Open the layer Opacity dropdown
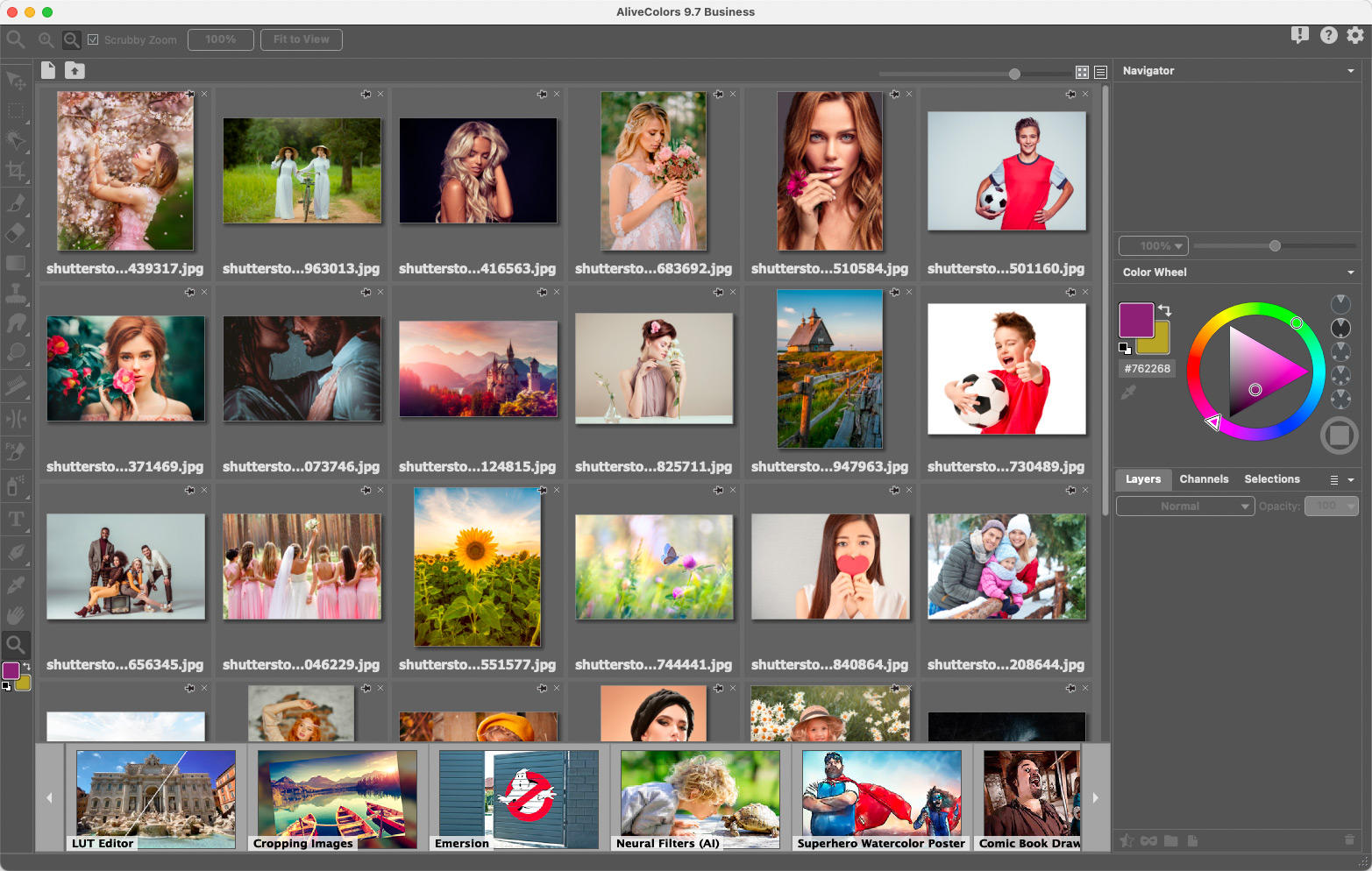The image size is (1372, 871). click(x=1331, y=506)
